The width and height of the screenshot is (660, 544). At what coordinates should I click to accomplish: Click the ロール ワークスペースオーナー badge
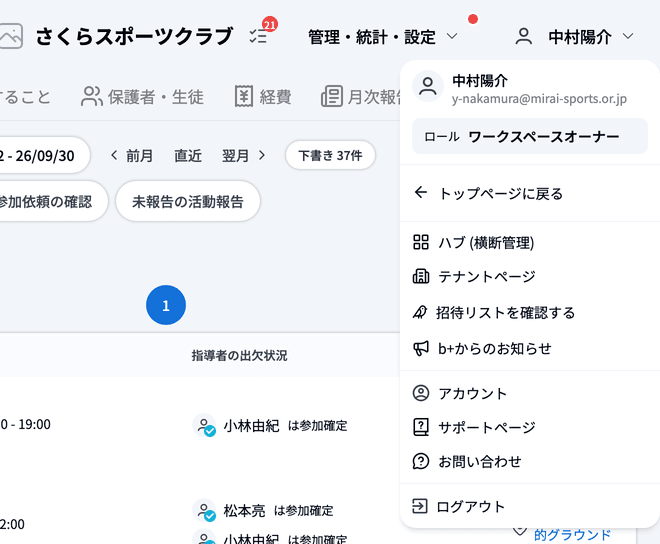click(x=530, y=136)
